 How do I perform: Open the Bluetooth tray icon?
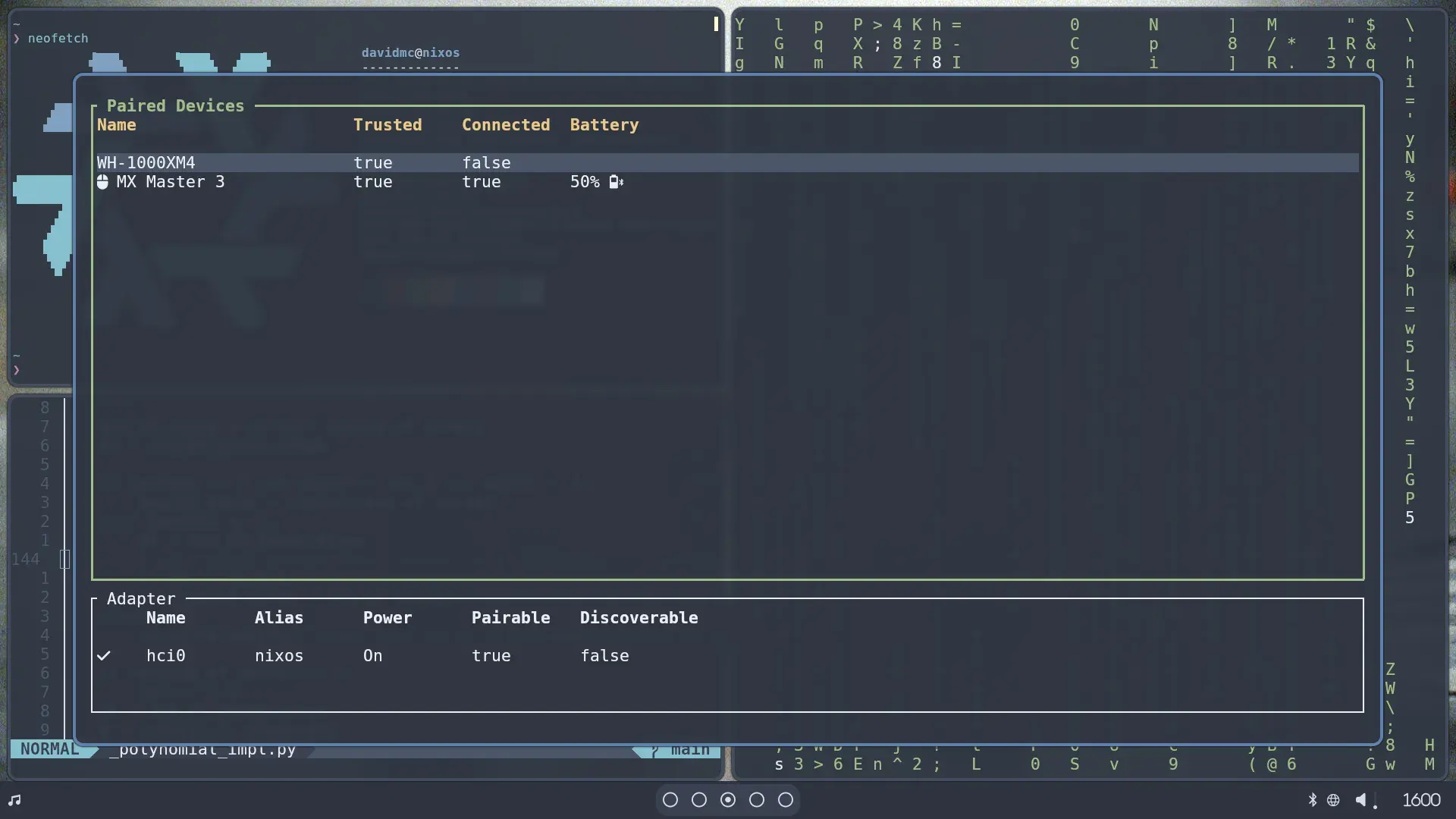tap(1312, 800)
